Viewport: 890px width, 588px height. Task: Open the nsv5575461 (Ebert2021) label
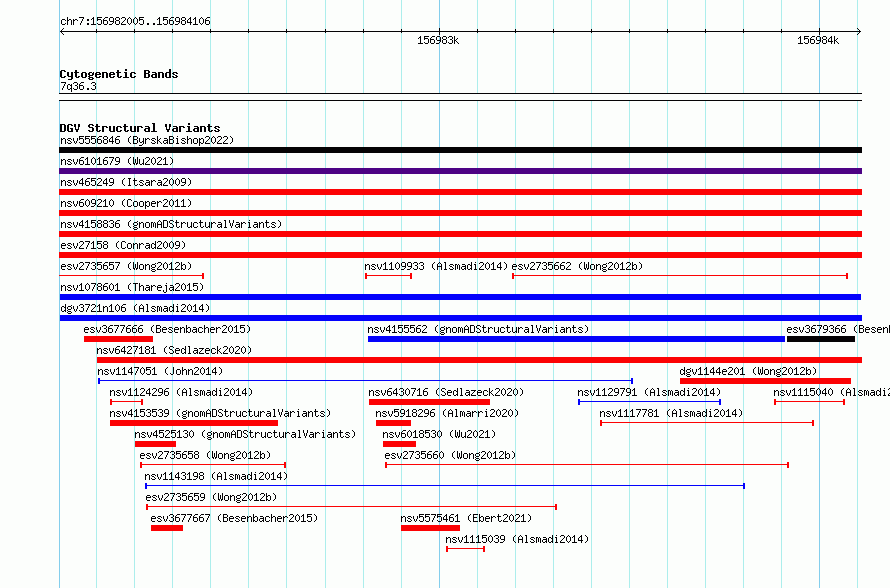click(x=466, y=518)
